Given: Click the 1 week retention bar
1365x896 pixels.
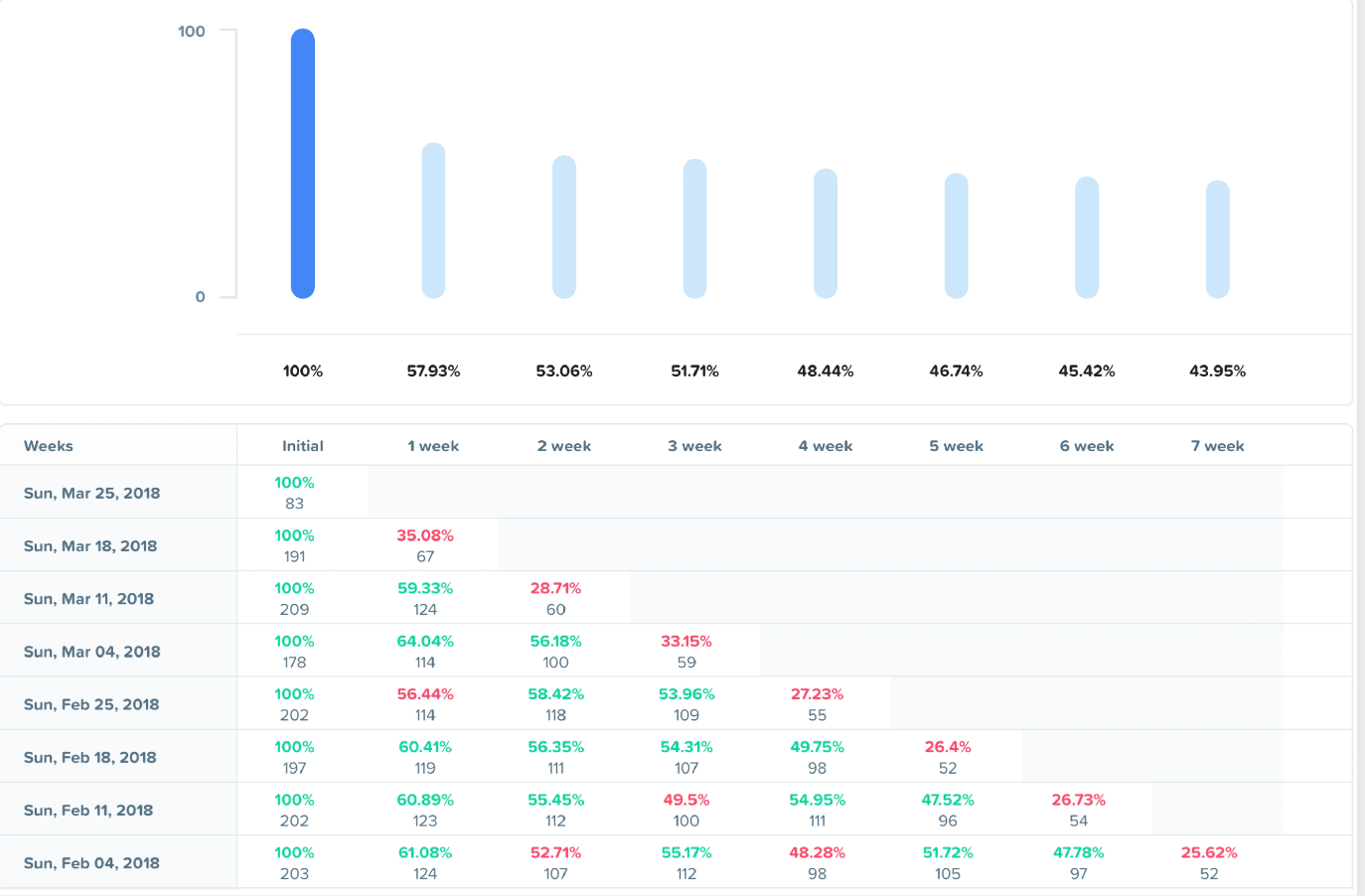Looking at the screenshot, I should (x=433, y=221).
